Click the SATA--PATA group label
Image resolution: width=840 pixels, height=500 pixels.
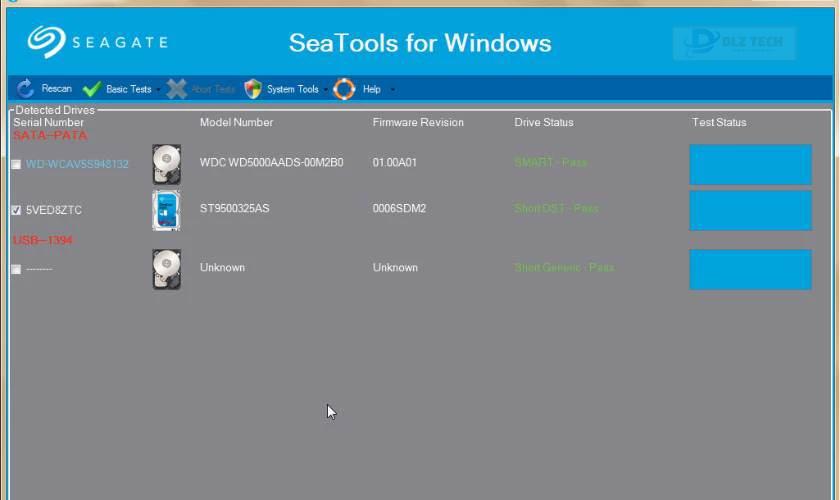coord(50,135)
